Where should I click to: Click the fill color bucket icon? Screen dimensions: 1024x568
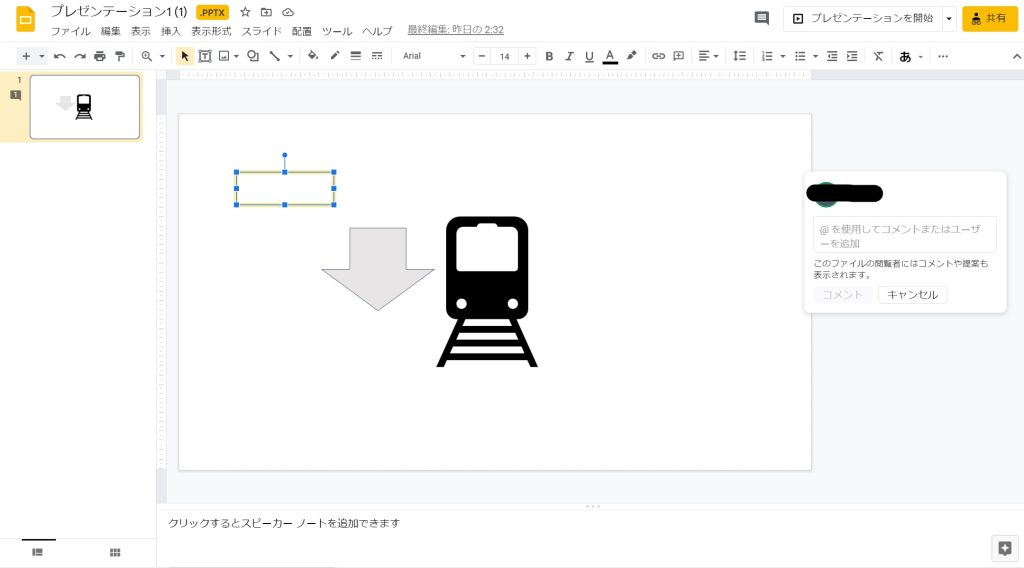click(313, 56)
